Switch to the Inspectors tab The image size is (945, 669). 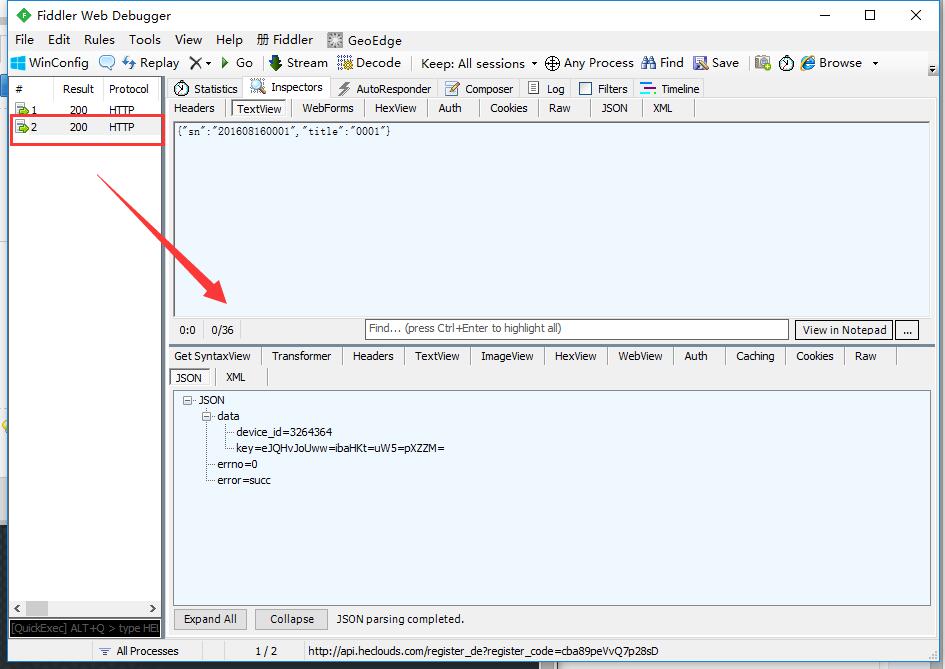coord(287,87)
